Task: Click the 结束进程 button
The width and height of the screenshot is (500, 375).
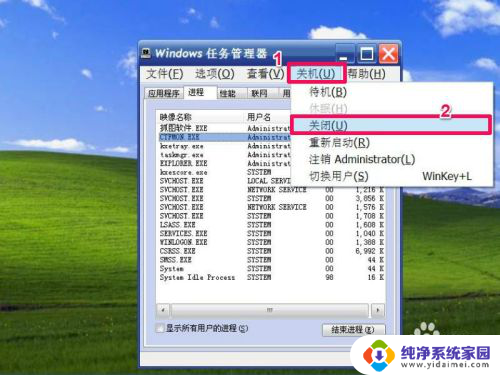Action: pyautogui.click(x=353, y=330)
